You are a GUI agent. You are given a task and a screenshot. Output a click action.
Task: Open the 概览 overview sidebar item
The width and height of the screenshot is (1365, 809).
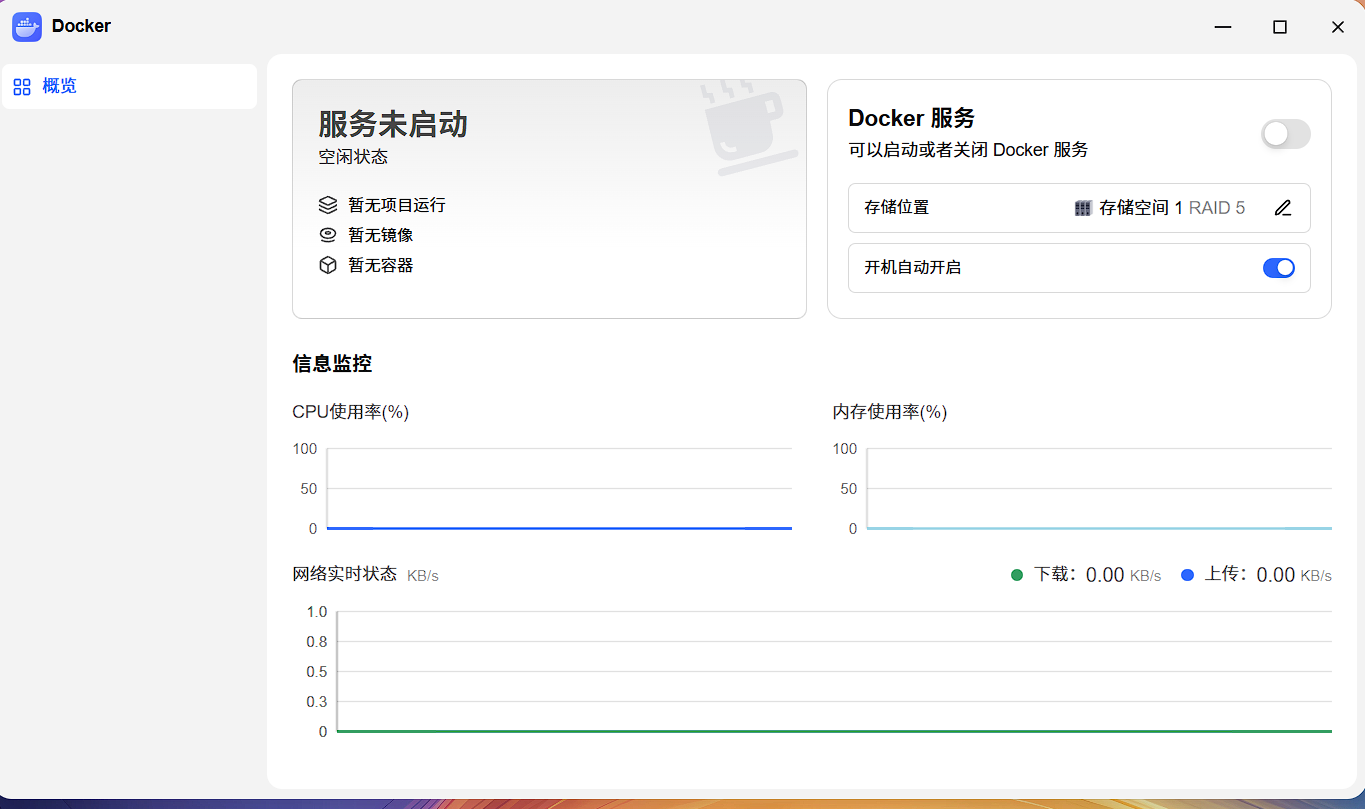pyautogui.click(x=129, y=86)
